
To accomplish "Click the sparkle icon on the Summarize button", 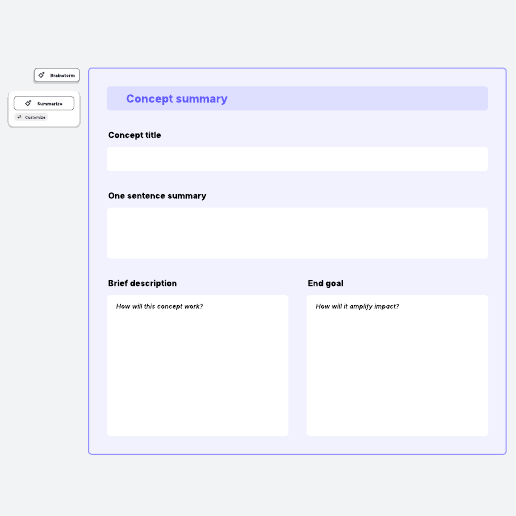I will pyautogui.click(x=28, y=103).
